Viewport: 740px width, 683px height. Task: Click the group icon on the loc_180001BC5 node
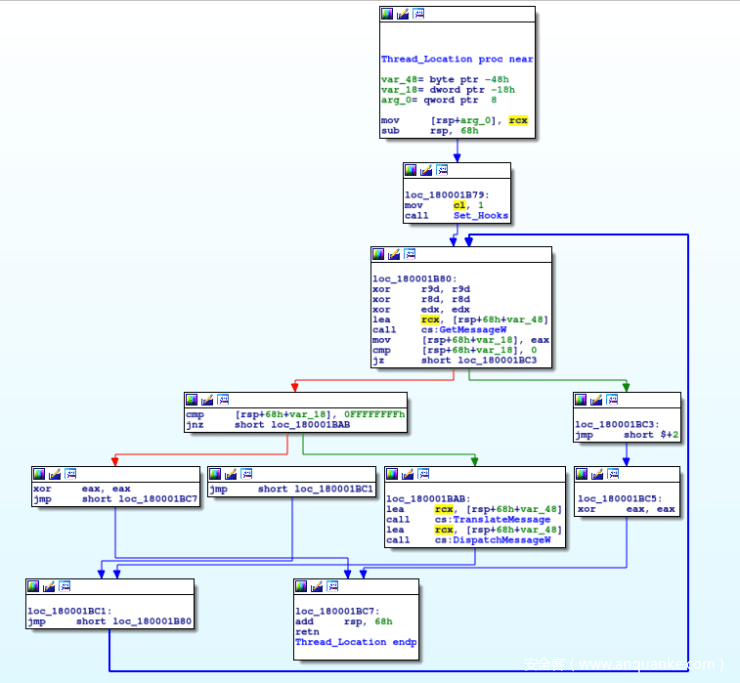[615, 474]
